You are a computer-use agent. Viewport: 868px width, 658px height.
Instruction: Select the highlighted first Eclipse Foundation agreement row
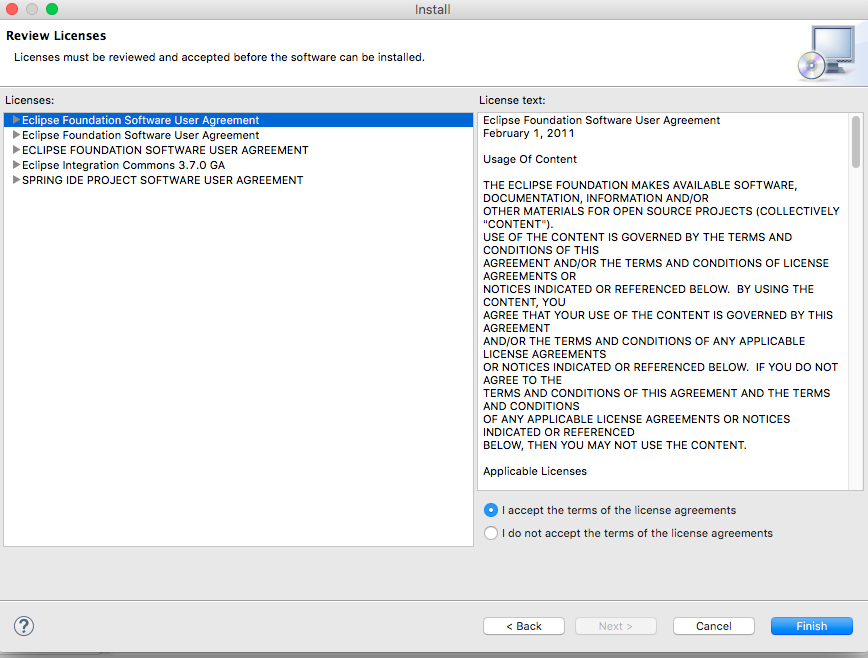click(238, 120)
